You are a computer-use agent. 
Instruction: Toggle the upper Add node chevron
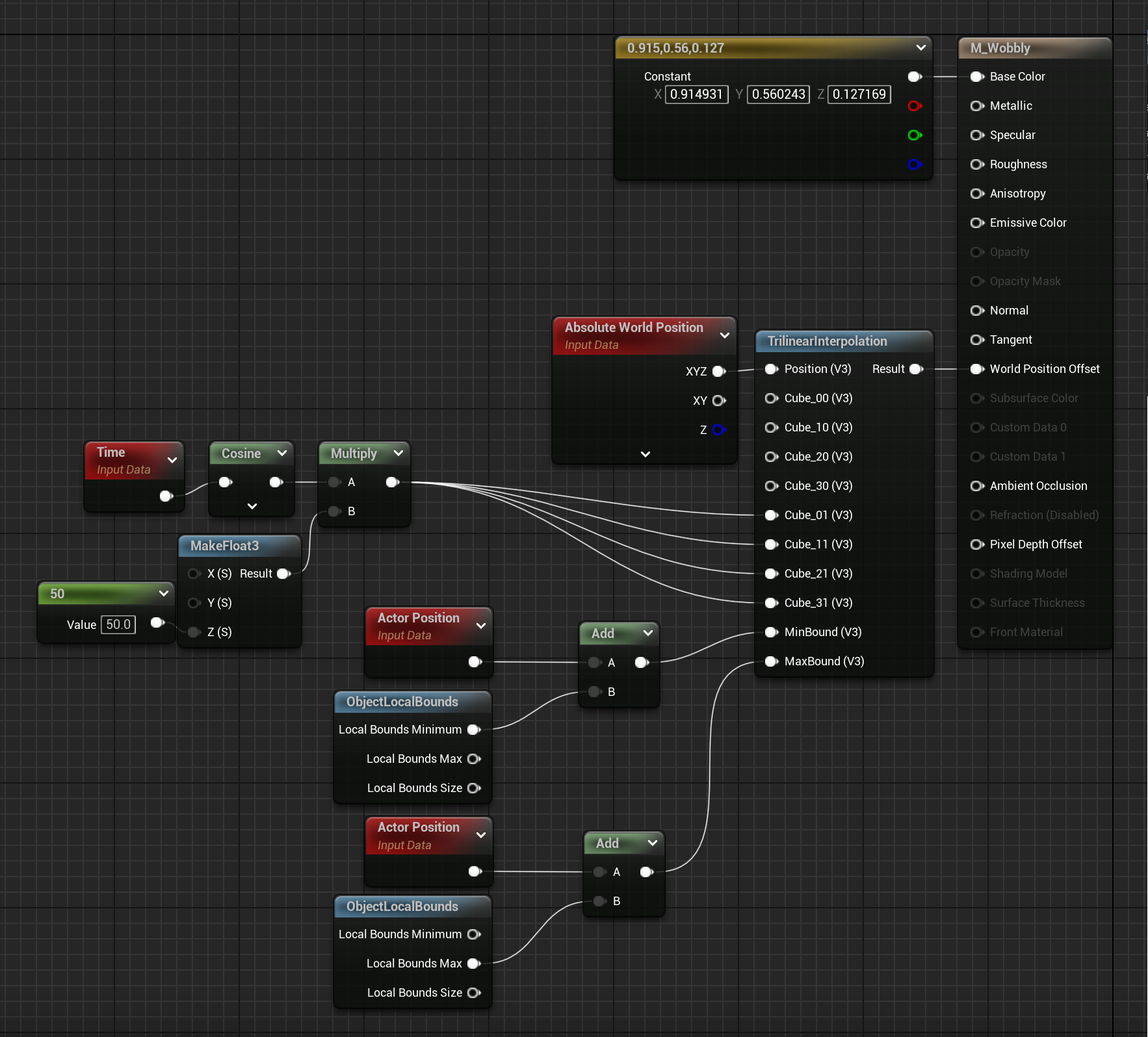tap(647, 633)
